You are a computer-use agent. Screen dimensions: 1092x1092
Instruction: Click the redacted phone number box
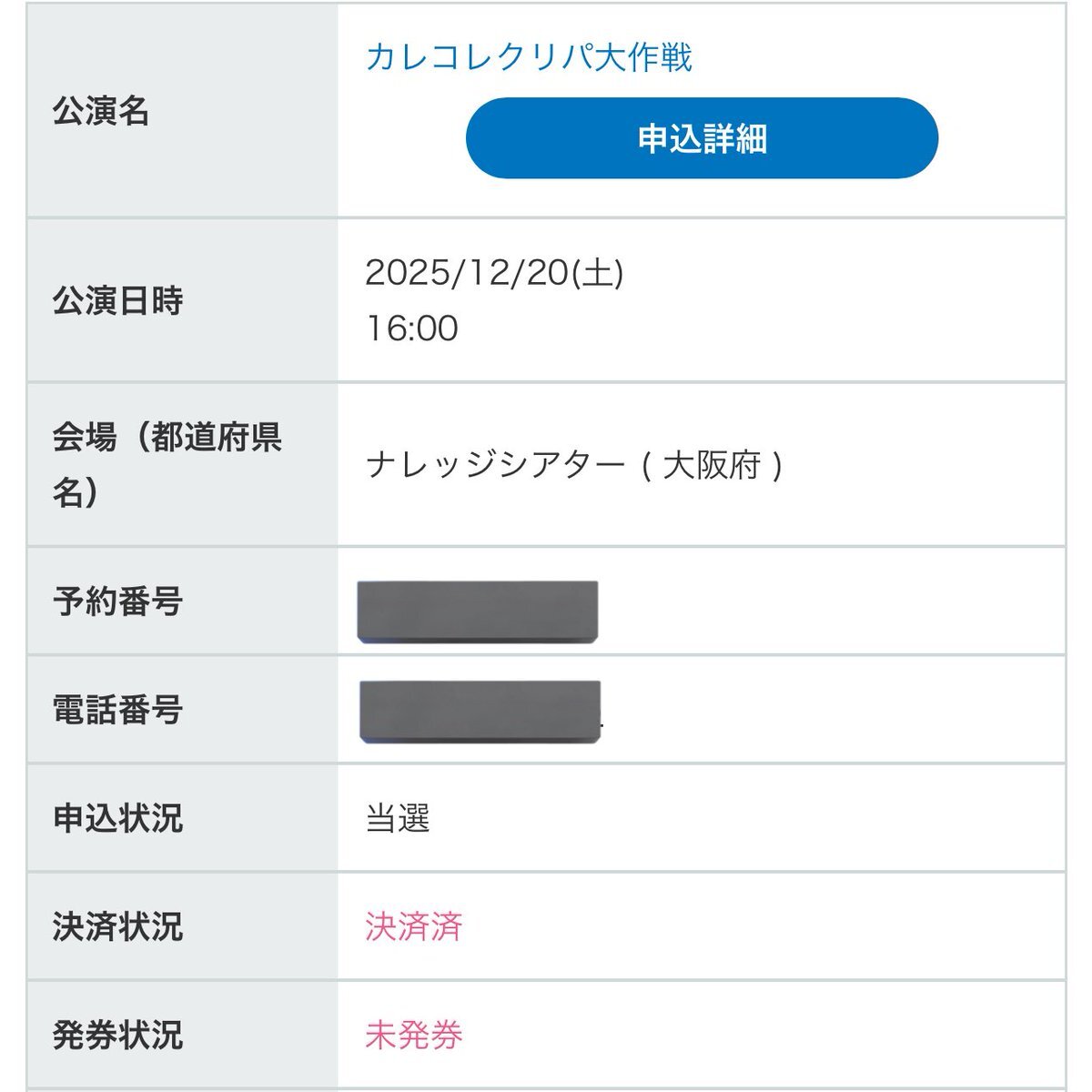480,711
